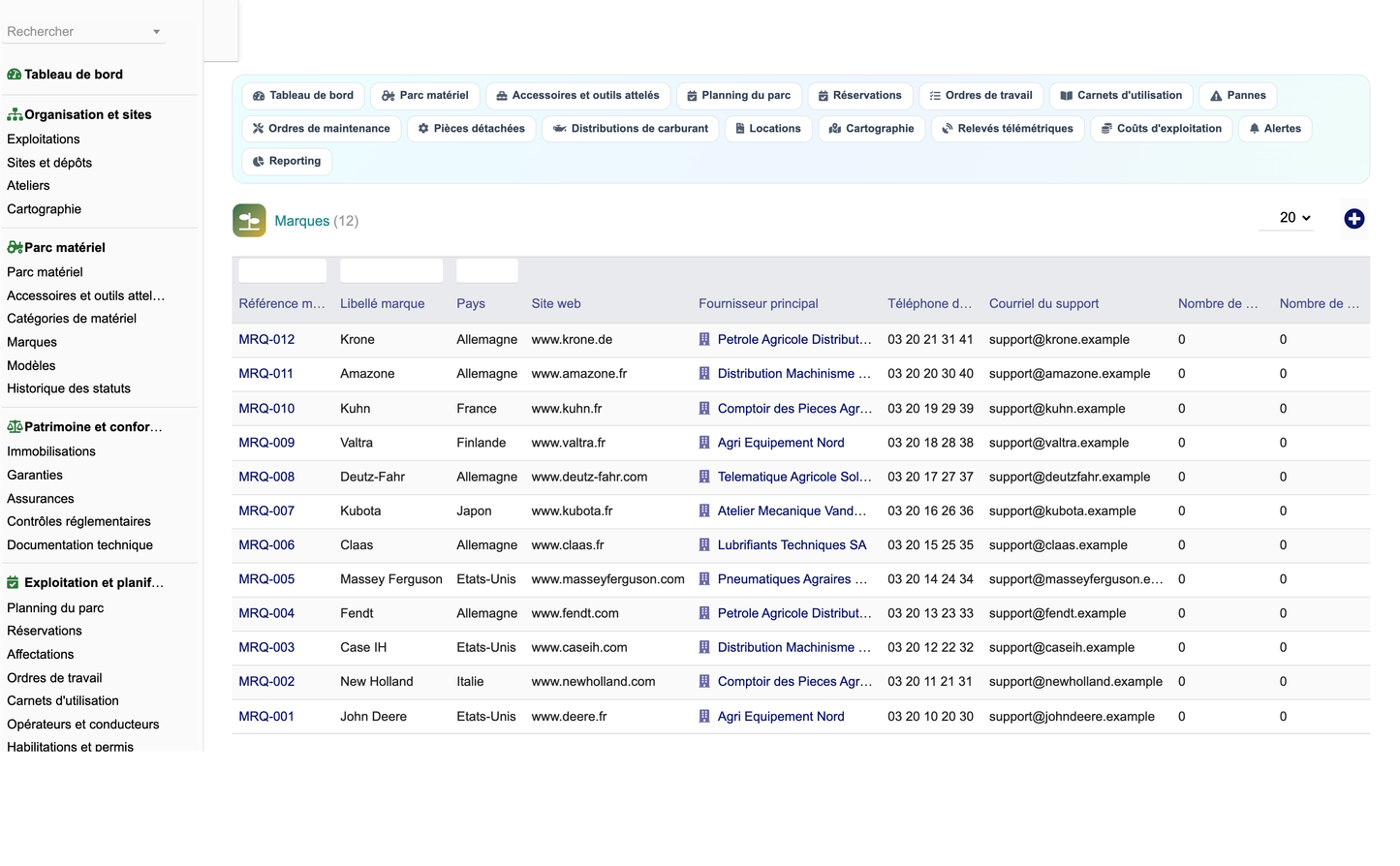
Task: Sort by the Site web column header
Action: click(x=556, y=304)
